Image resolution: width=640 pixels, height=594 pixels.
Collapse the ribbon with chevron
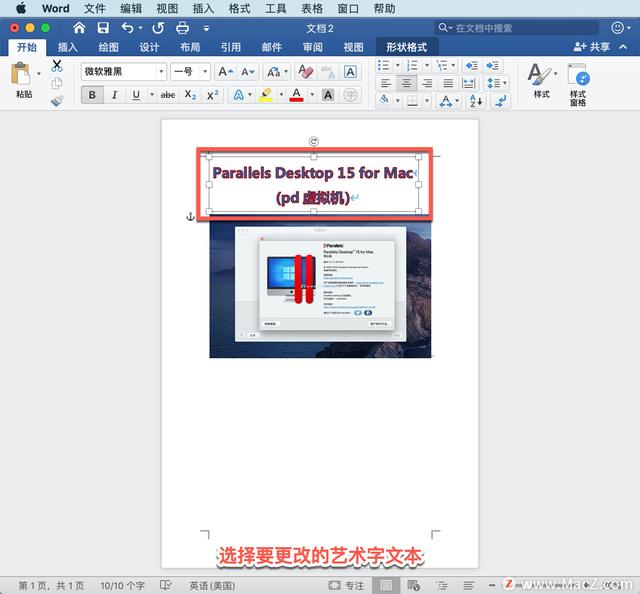pos(623,47)
